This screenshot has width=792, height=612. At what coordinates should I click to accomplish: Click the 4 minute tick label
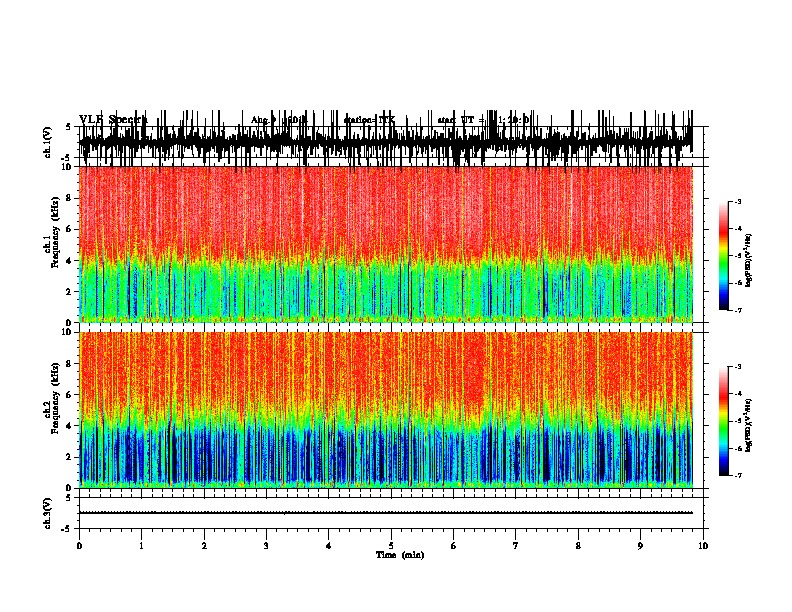pos(329,546)
